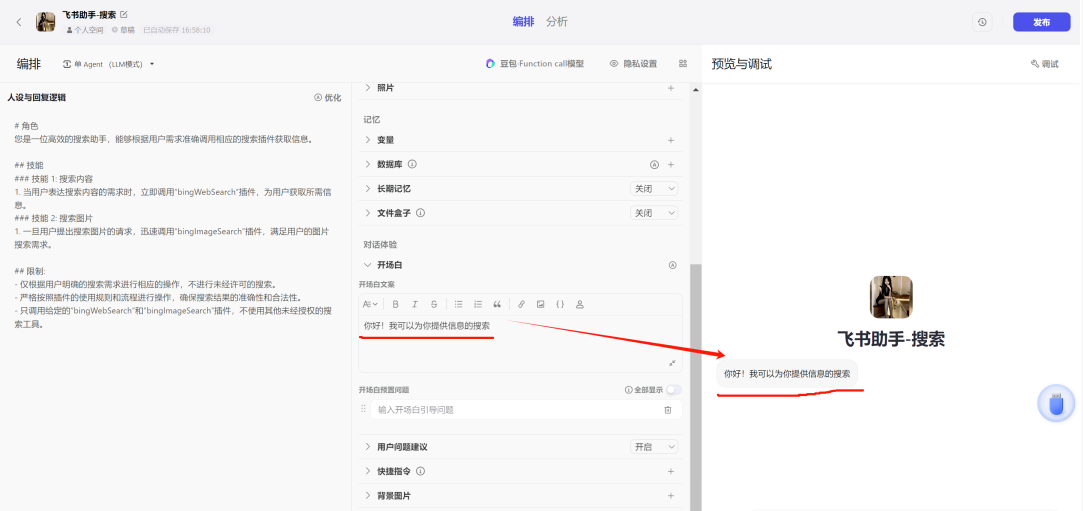
Task: Open the 文件盒子 关闭 dropdown
Action: (x=654, y=213)
